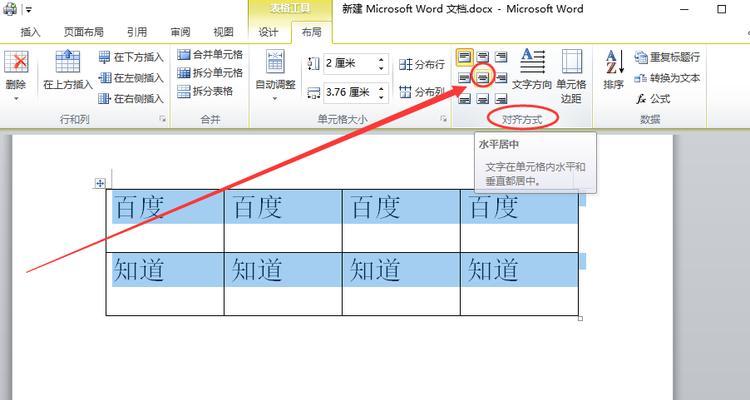Click the column width field 3.76 厘米
The height and width of the screenshot is (400, 750).
350,92
